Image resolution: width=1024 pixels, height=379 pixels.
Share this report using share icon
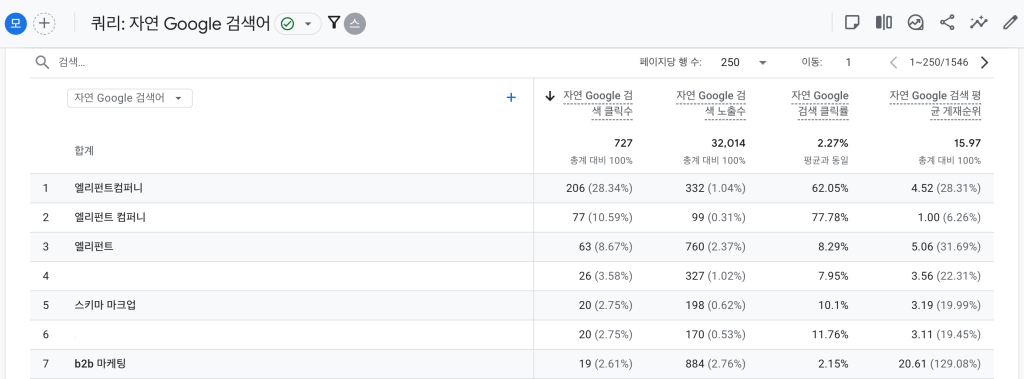(947, 23)
